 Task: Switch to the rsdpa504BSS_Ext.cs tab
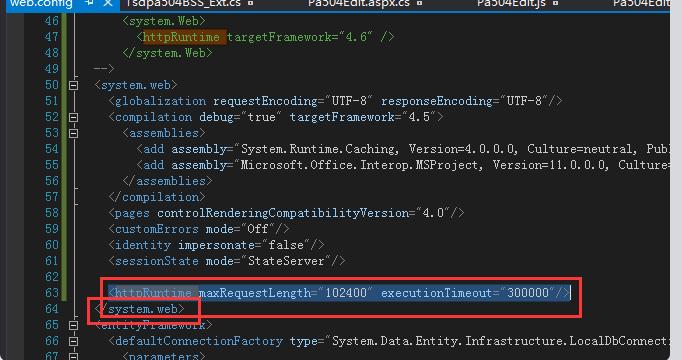coord(184,3)
